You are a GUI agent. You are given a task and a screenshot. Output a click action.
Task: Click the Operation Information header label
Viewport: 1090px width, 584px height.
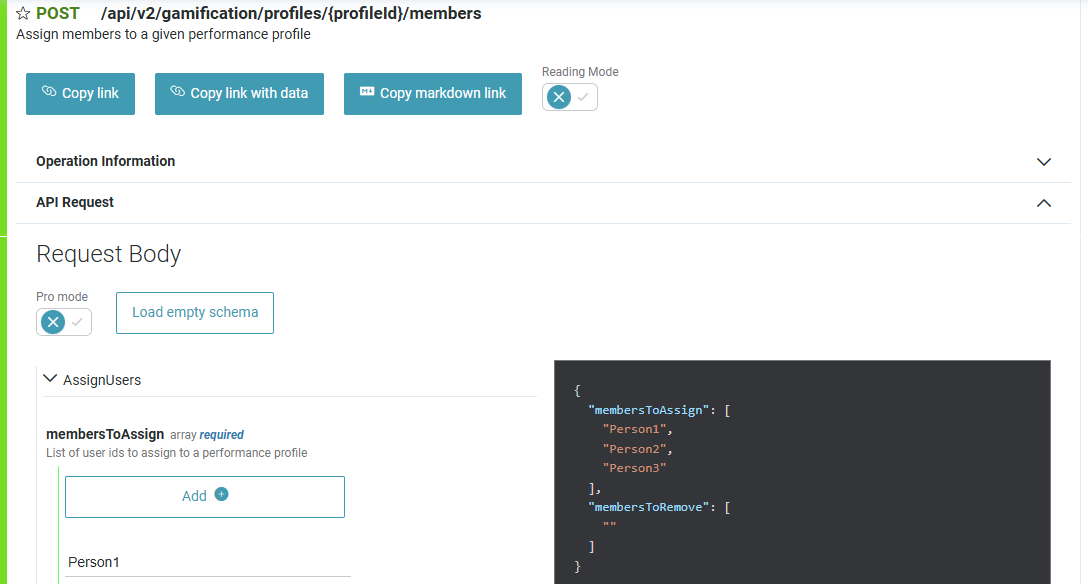[105, 162]
